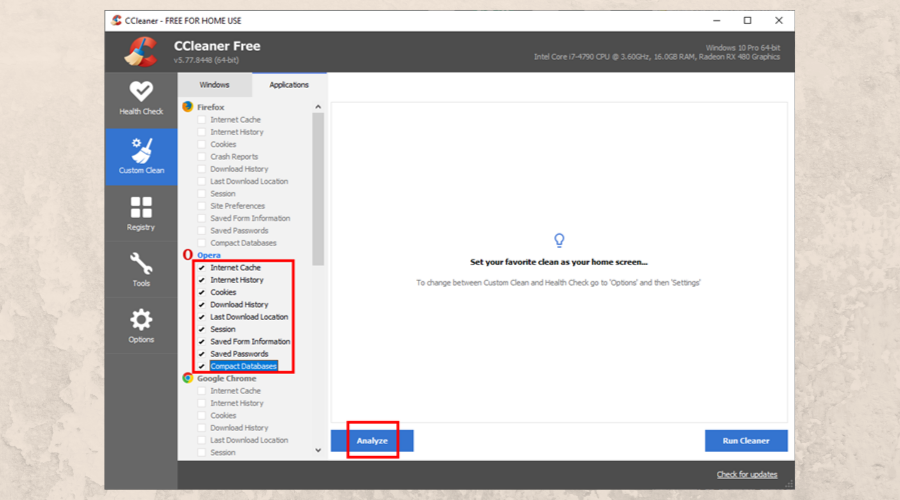900x500 pixels.
Task: Click the window resize grip corner
Action: coord(790,485)
